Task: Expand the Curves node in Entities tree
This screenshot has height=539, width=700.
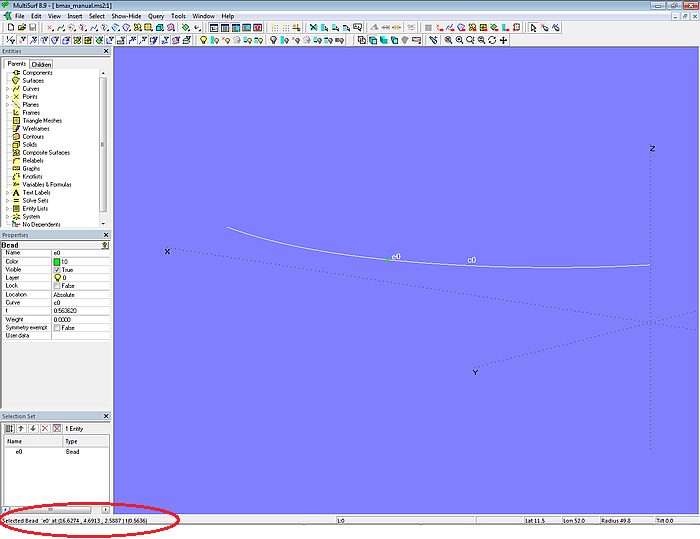Action: click(x=7, y=89)
